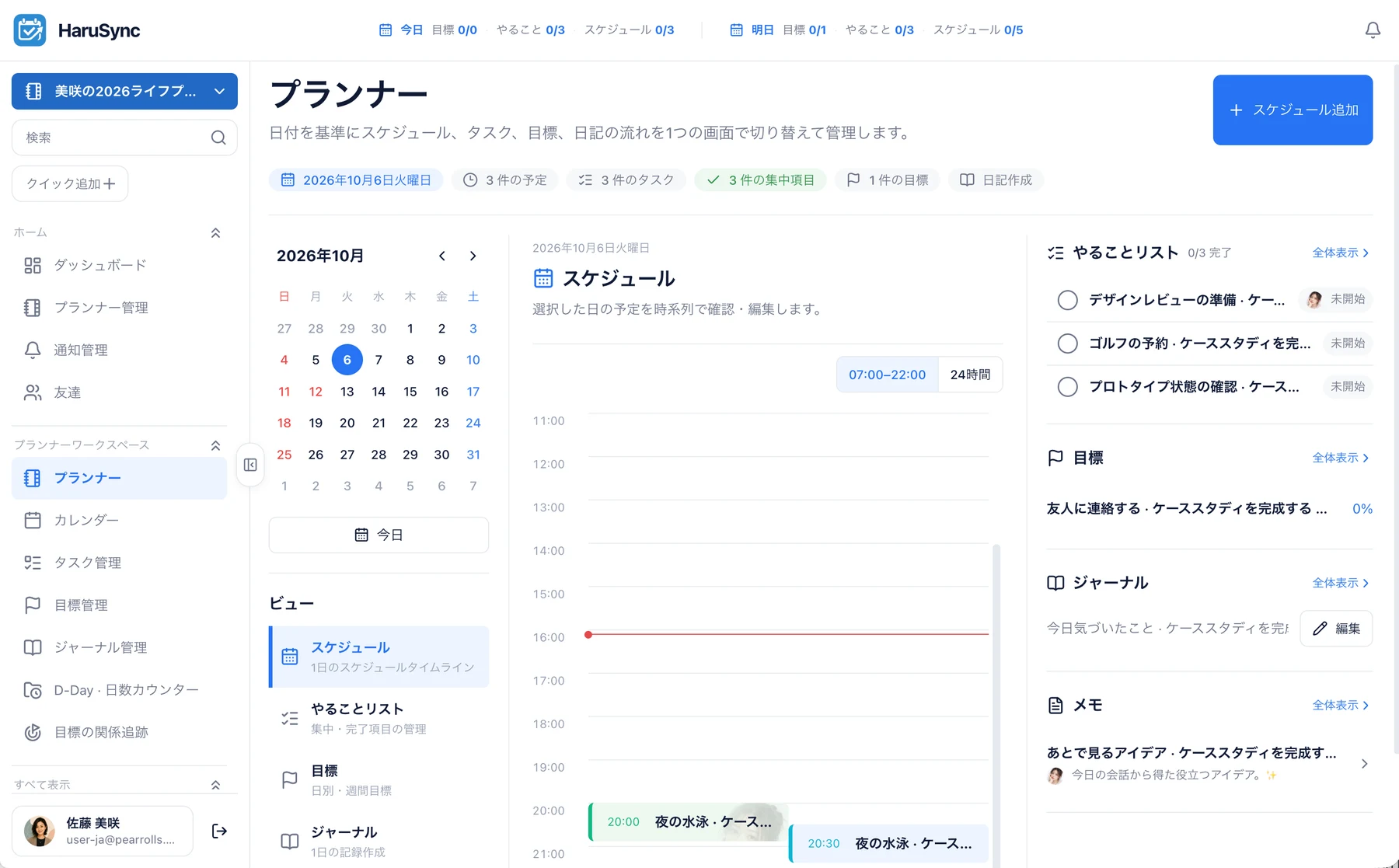The width and height of the screenshot is (1399, 868).
Task: Select October 15 in calendar
Action: (x=410, y=392)
